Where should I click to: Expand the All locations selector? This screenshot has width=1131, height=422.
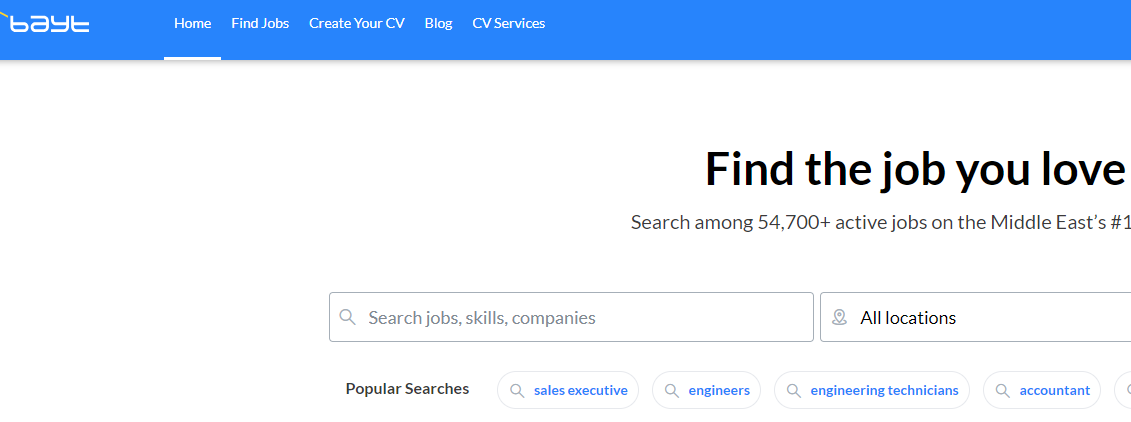(x=980, y=318)
